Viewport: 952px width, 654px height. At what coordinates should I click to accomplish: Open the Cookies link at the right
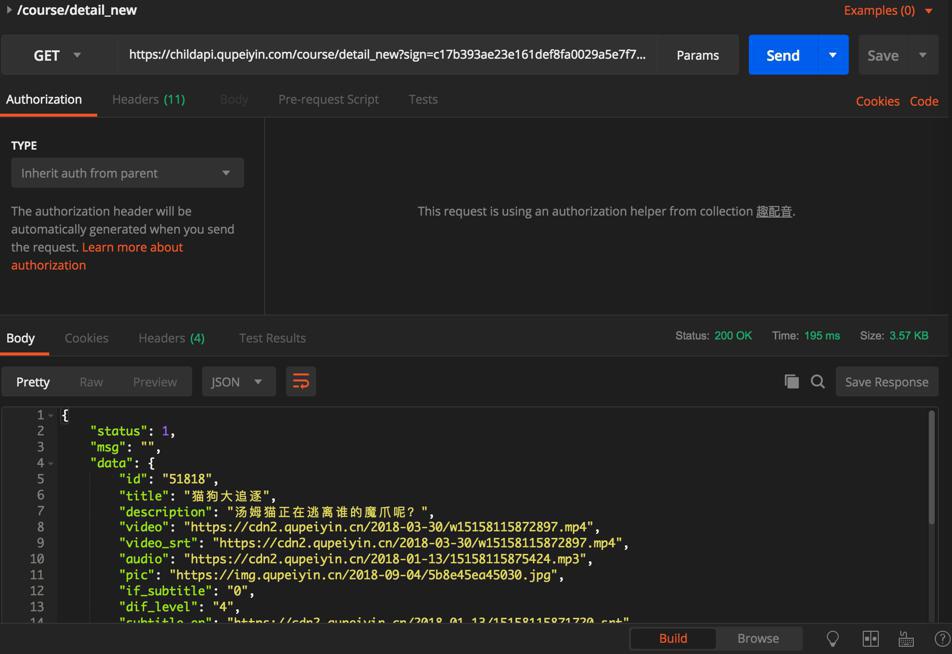877,101
